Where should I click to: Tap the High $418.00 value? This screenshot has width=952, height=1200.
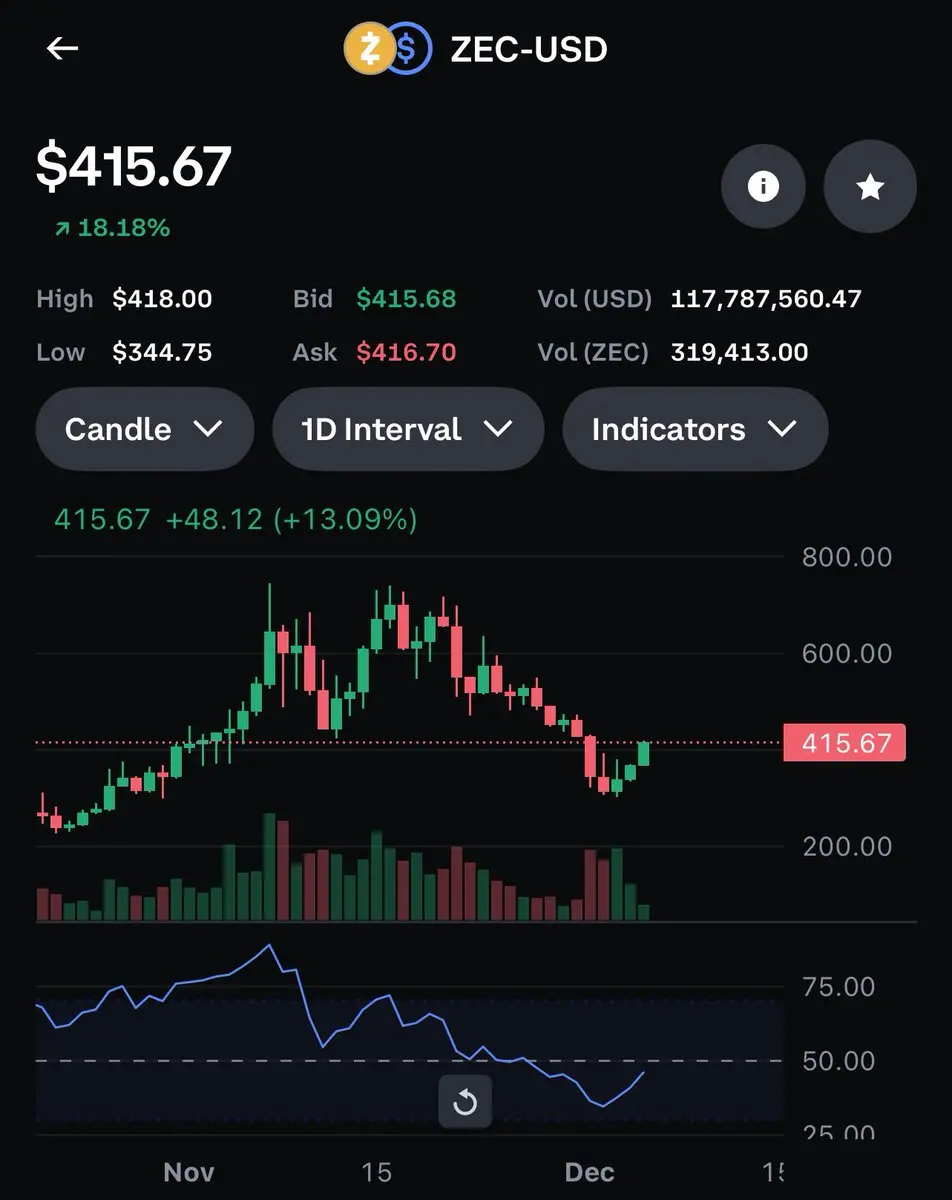click(162, 299)
